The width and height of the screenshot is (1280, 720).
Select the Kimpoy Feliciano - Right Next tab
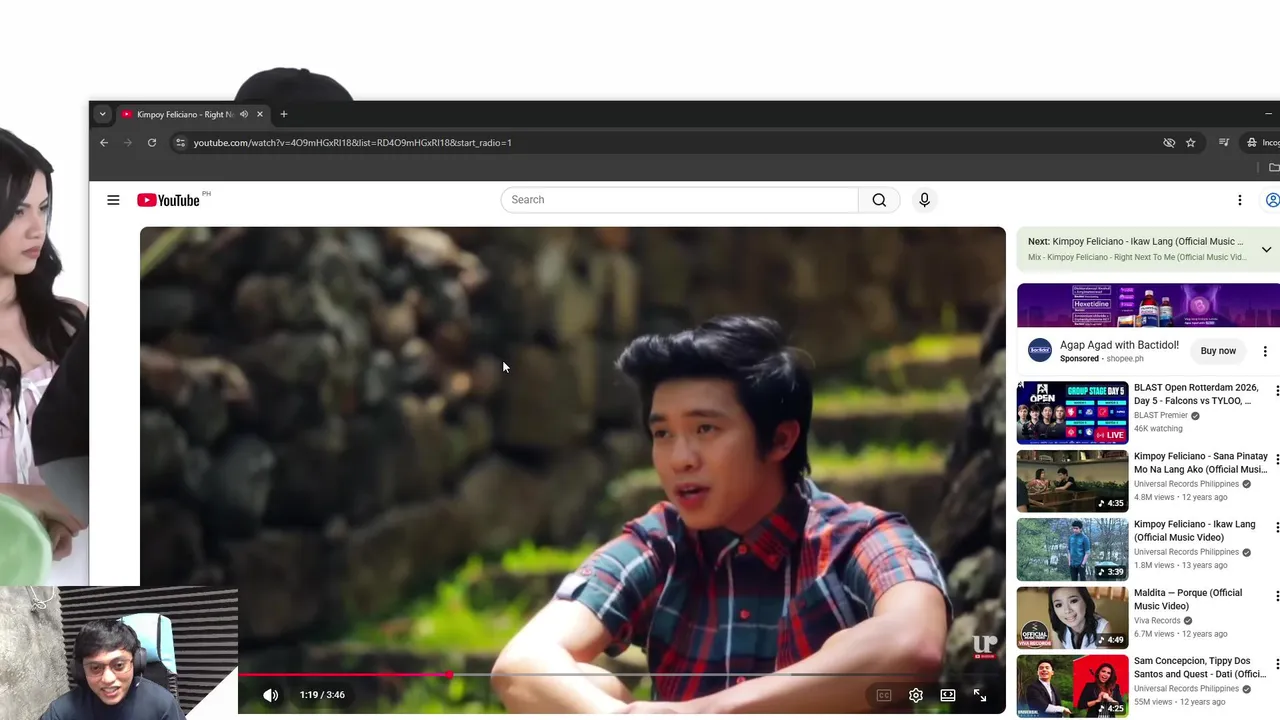coord(184,114)
